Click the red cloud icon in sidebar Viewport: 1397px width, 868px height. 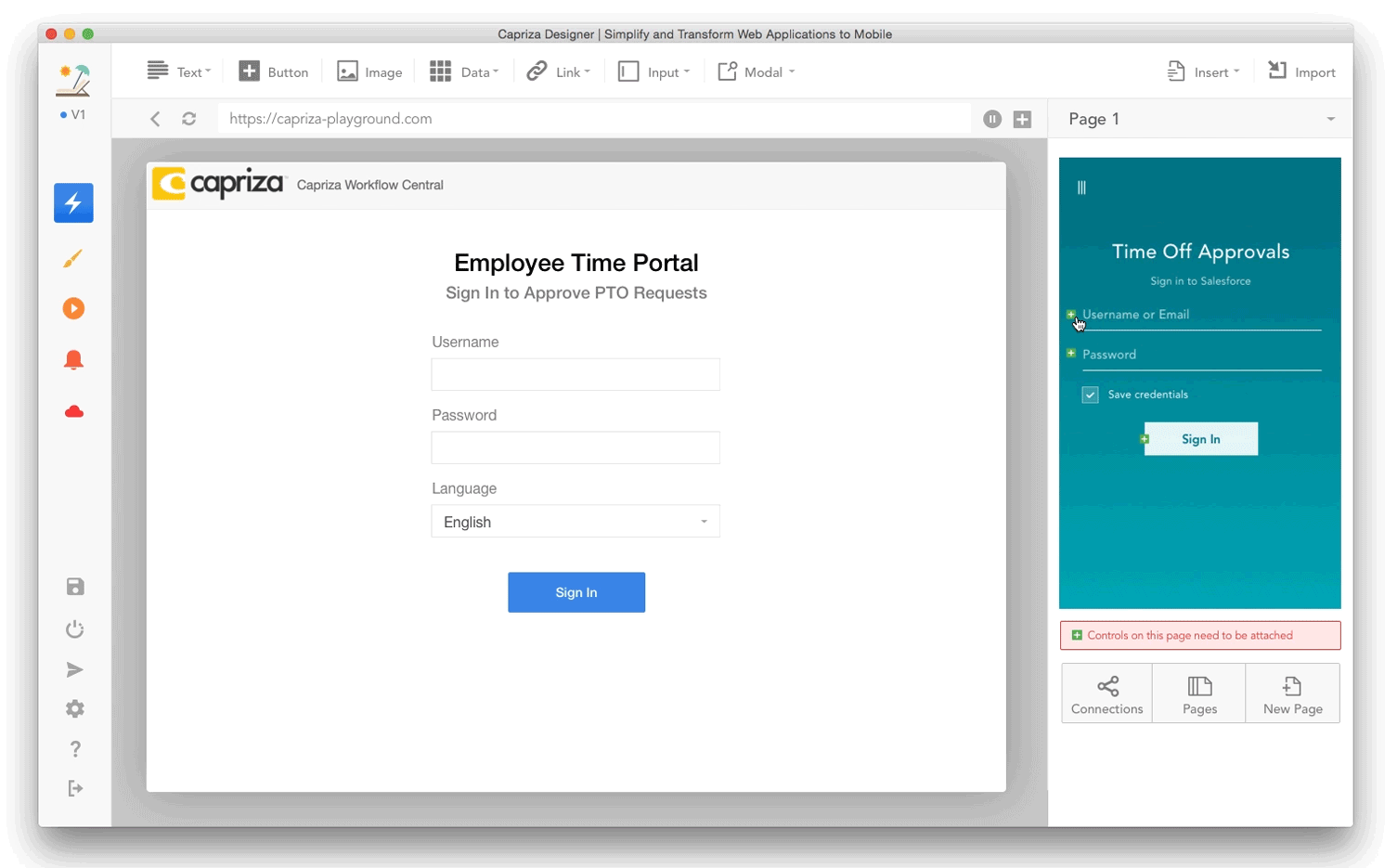tap(74, 411)
